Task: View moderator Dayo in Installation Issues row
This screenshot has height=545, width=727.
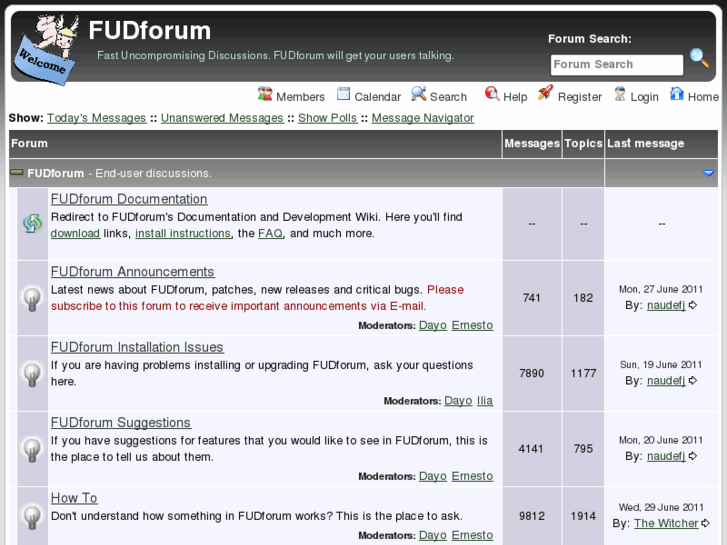Action: pos(458,401)
